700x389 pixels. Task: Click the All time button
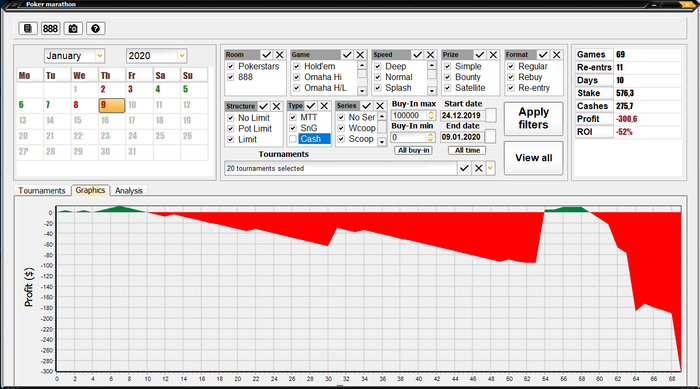tap(467, 151)
